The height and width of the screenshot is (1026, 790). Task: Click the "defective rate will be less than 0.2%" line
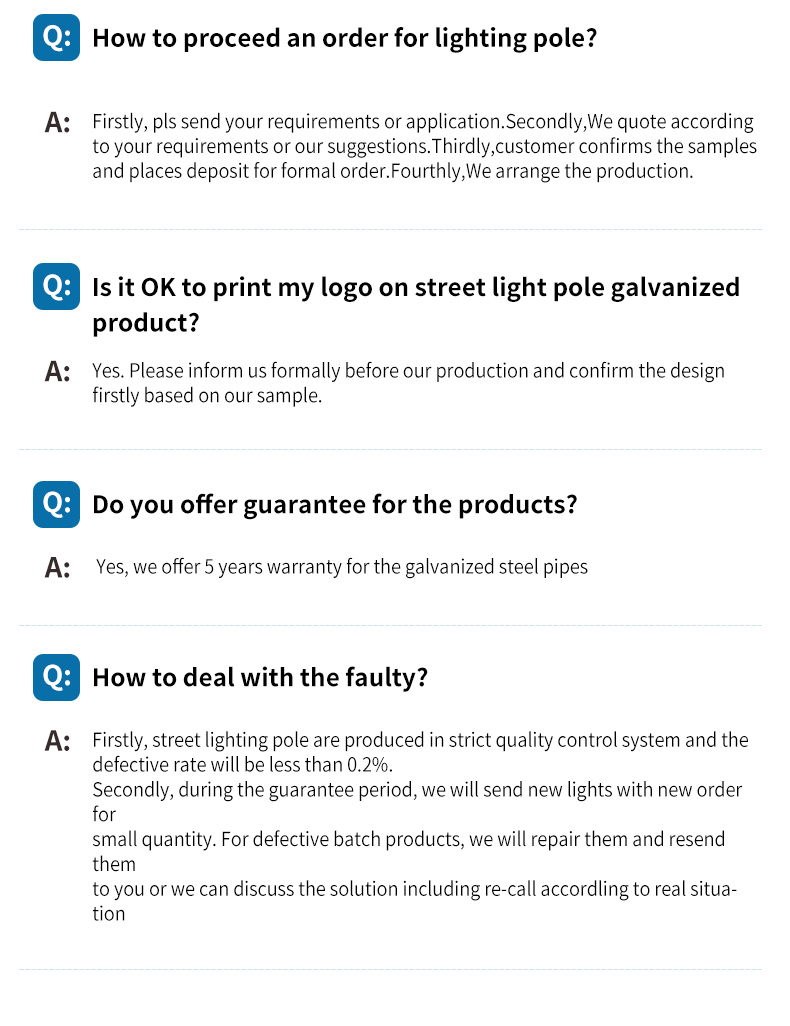click(241, 765)
